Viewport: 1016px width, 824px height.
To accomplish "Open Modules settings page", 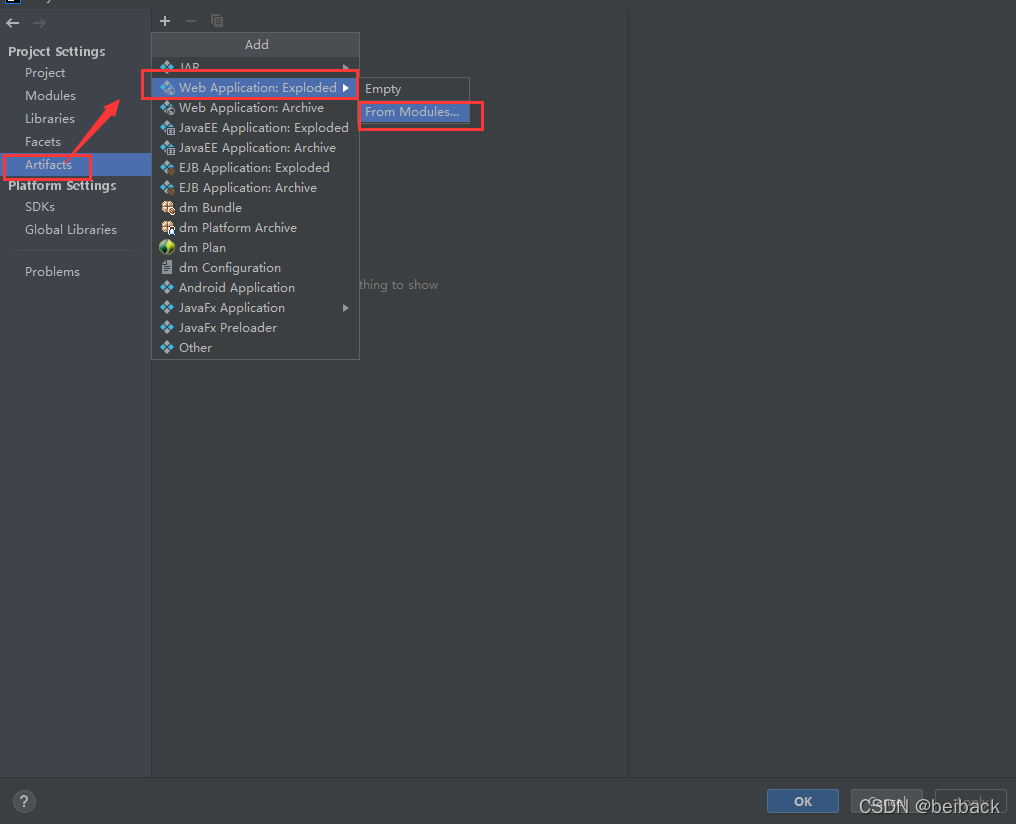I will (x=51, y=95).
